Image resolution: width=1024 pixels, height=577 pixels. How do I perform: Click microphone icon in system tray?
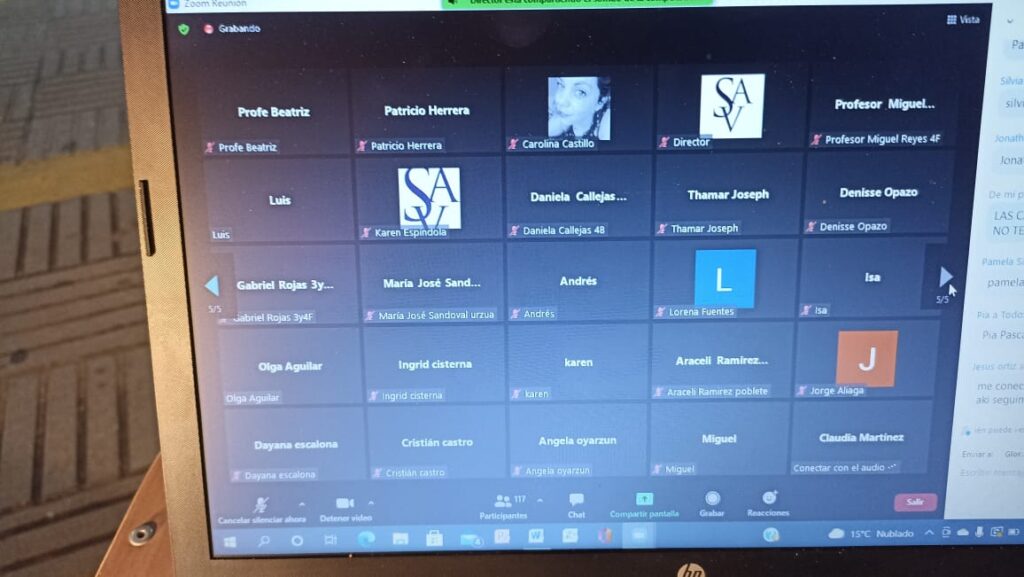(x=979, y=532)
